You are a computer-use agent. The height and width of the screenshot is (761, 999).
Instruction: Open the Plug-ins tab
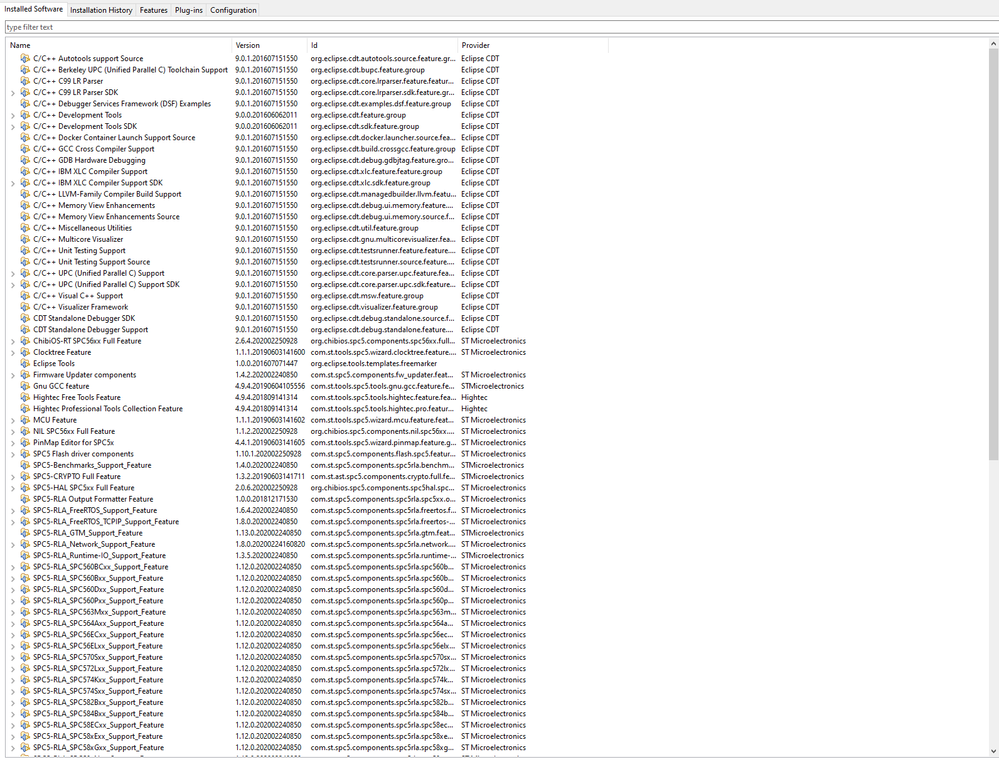click(x=189, y=10)
